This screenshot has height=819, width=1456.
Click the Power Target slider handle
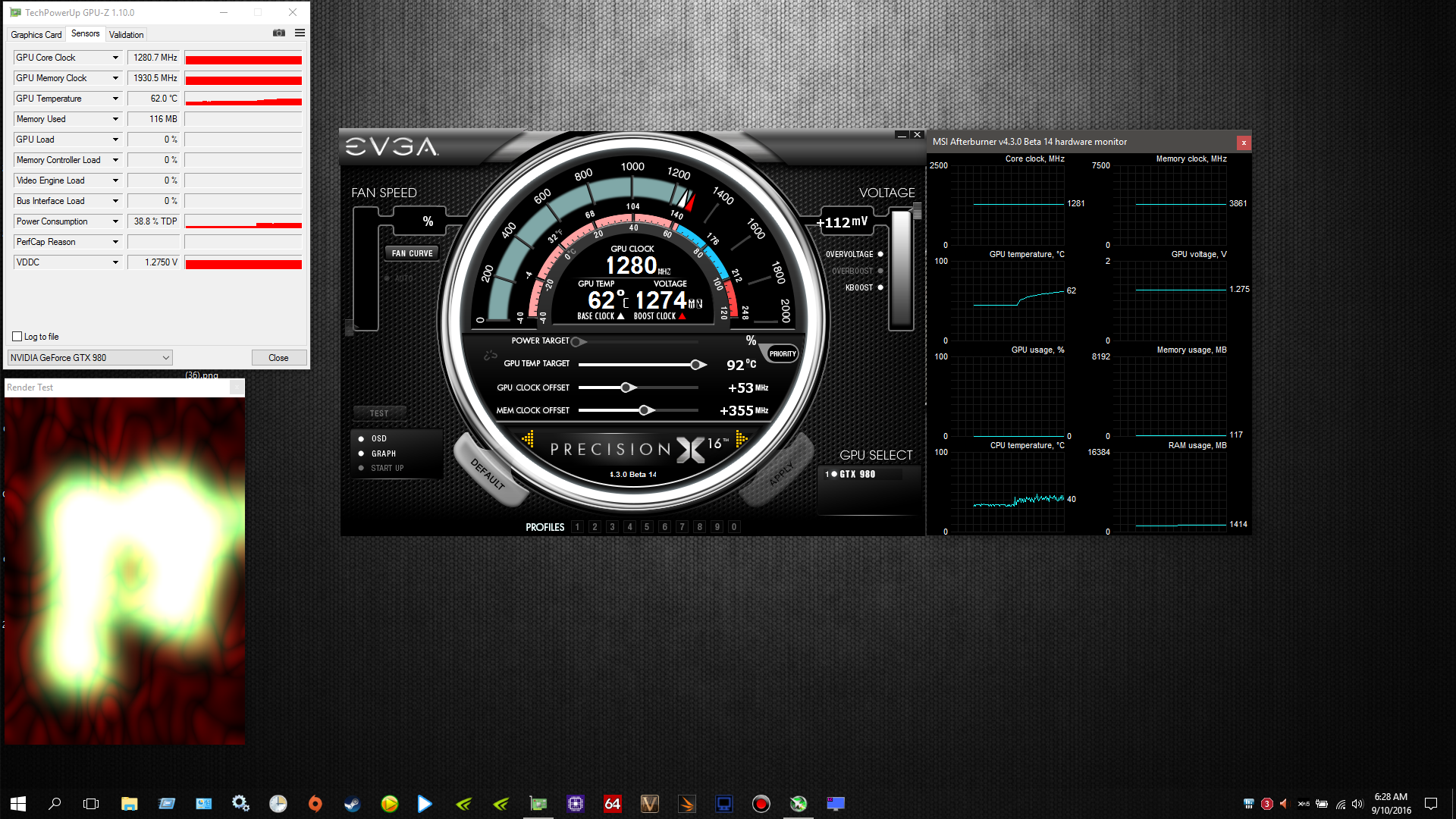pyautogui.click(x=576, y=342)
